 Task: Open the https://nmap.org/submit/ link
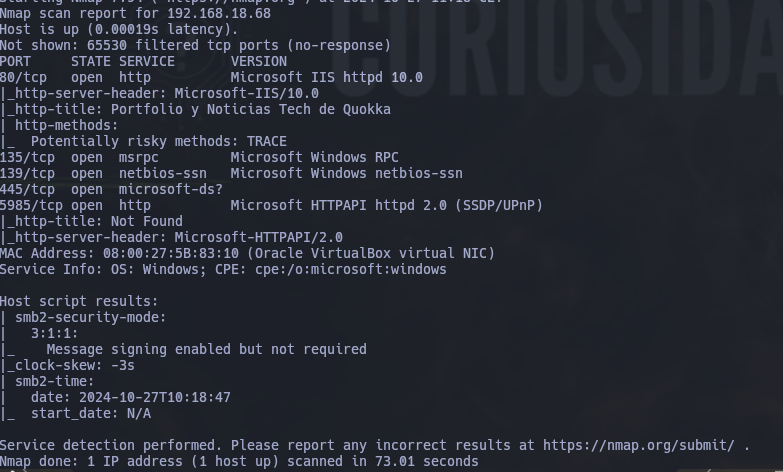tap(639, 445)
